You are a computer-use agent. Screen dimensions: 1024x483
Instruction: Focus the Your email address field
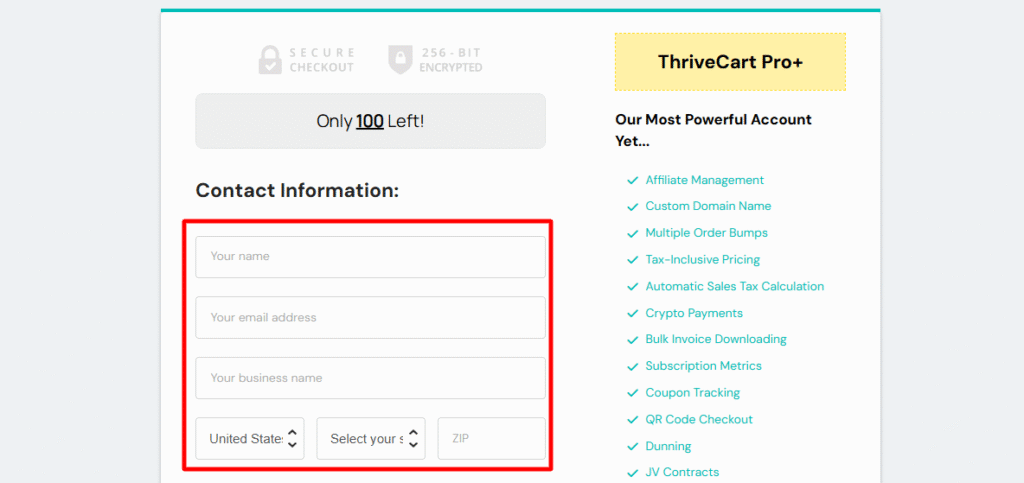(x=370, y=317)
